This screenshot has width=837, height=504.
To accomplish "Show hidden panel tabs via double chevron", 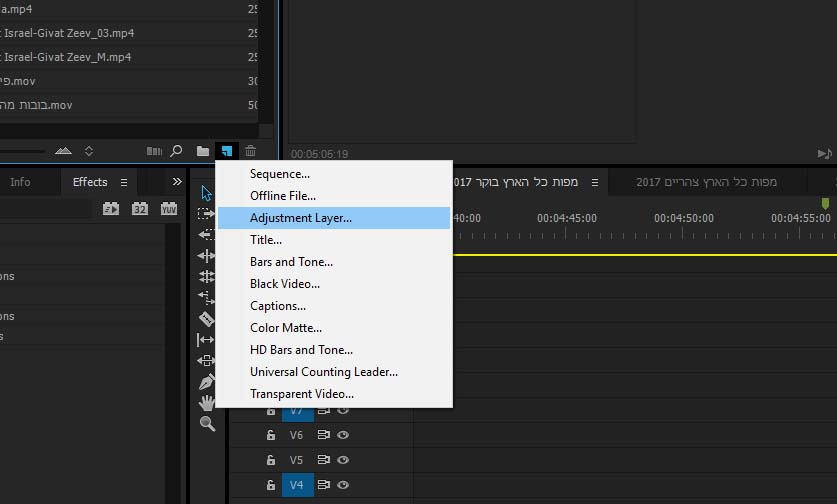I will (x=177, y=182).
